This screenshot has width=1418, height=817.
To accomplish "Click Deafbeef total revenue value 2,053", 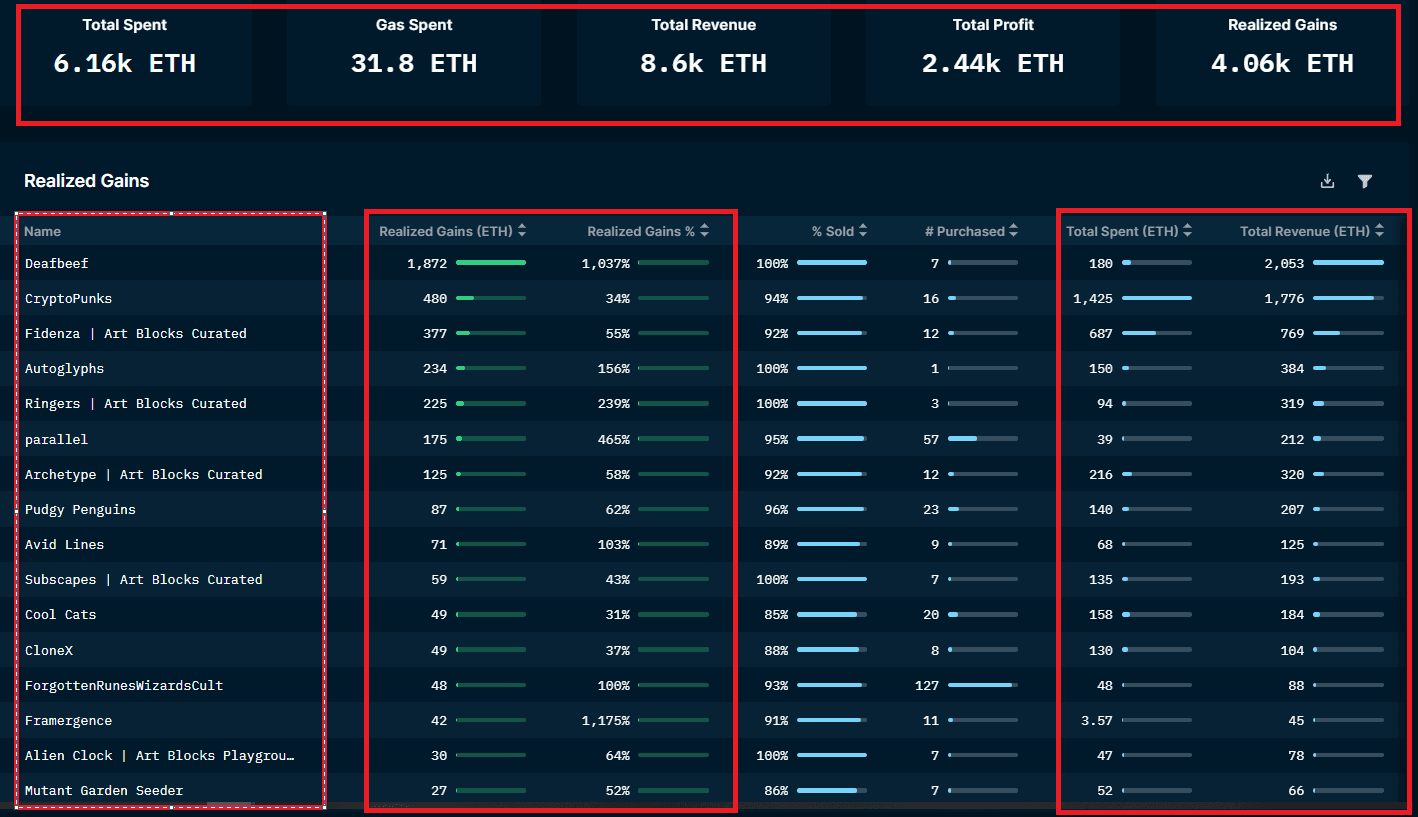I will pos(1284,264).
